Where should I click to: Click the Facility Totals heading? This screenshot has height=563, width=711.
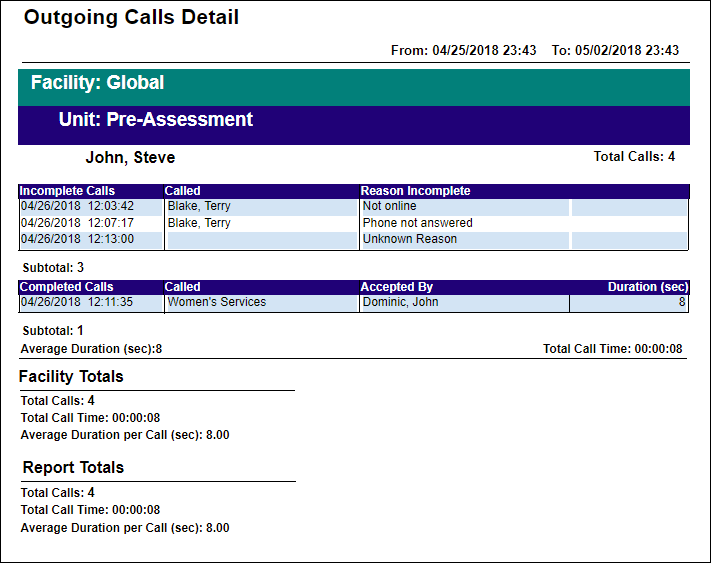(71, 377)
